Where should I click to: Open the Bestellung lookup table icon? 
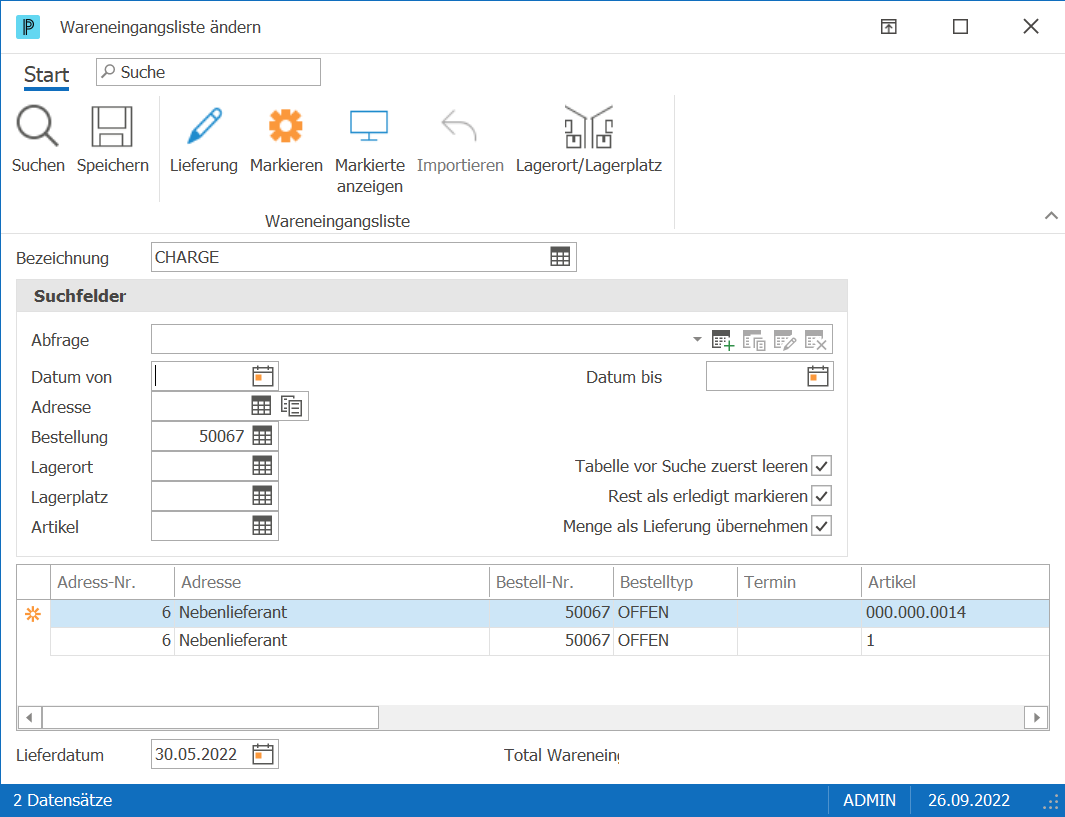point(262,436)
